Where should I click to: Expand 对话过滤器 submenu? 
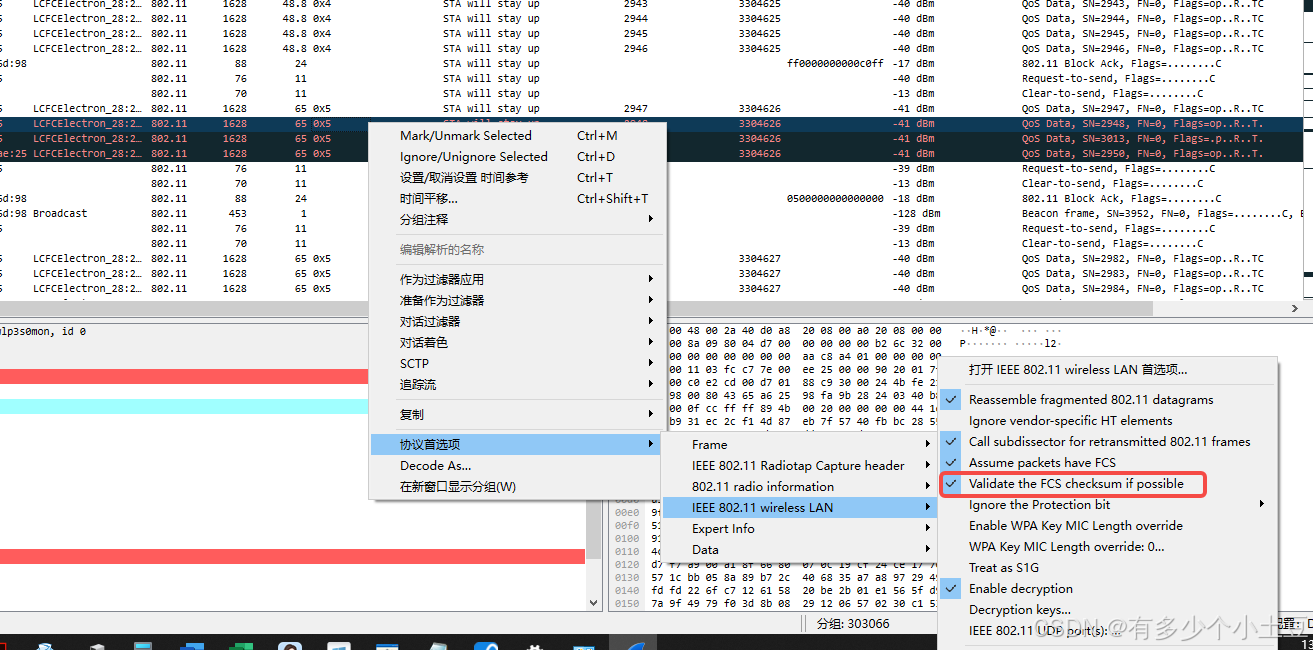[517, 322]
